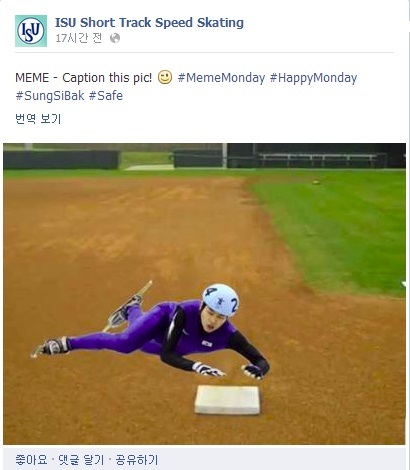Screen dimensions: 410x470
Task: Click 댓글 달기 to comment
Action: point(81,460)
